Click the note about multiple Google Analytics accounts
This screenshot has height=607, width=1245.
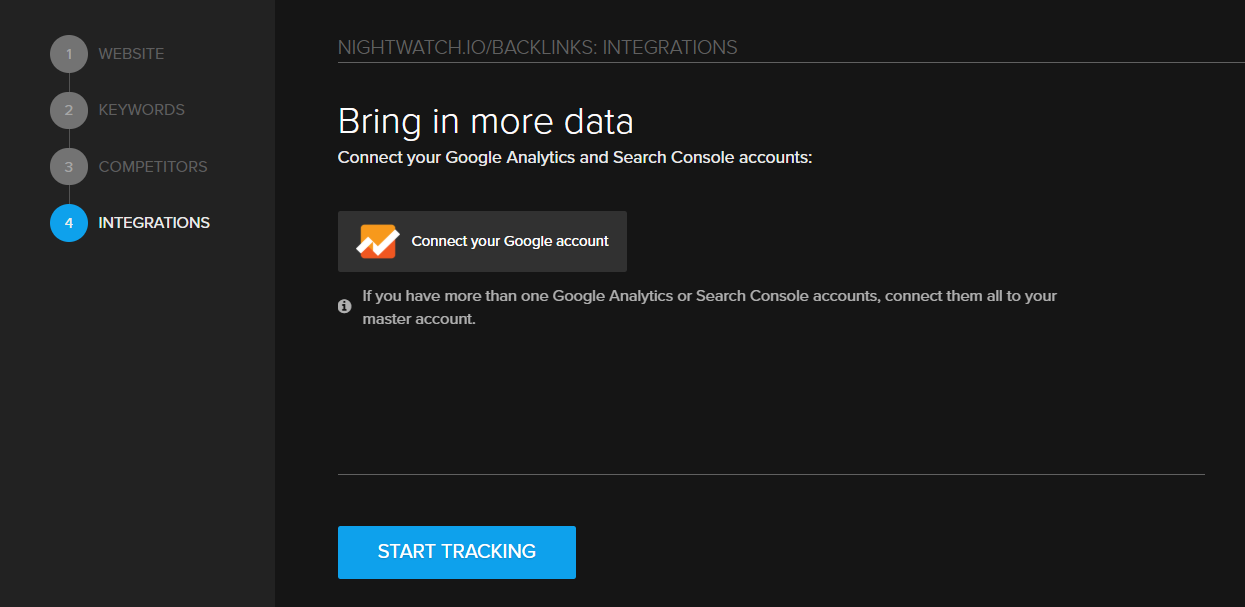coord(710,307)
